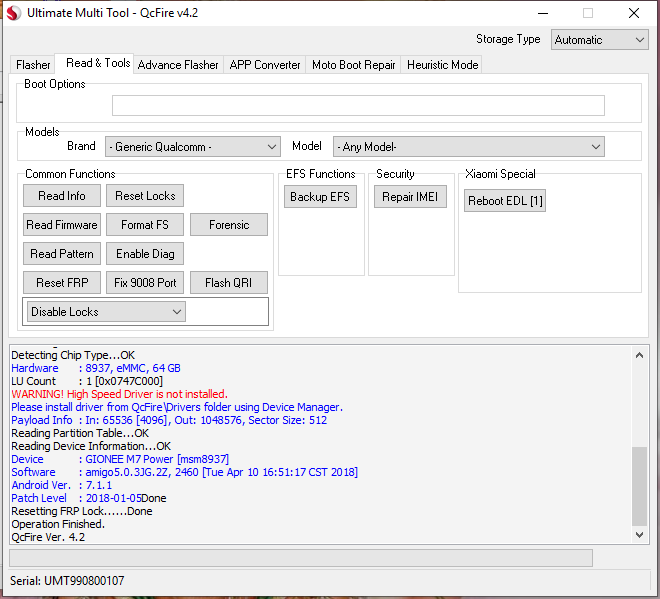Image resolution: width=660 pixels, height=599 pixels.
Task: Open the Model Any Model dropdown
Action: pos(468,146)
